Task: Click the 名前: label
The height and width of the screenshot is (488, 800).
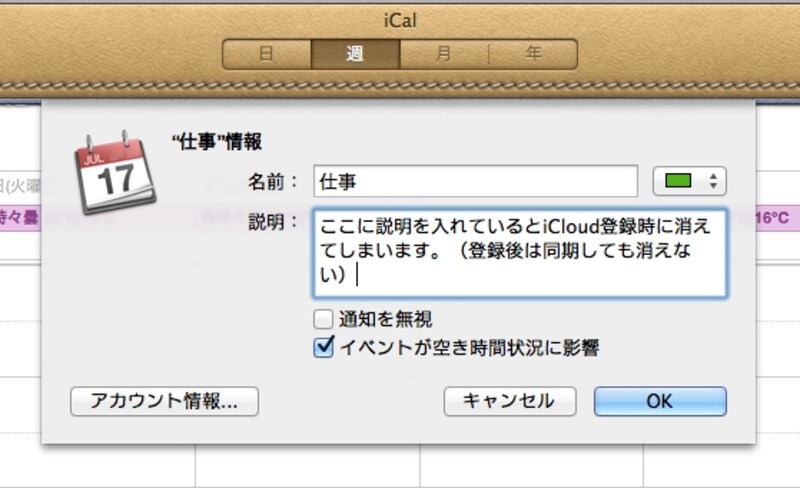Action: click(273, 182)
